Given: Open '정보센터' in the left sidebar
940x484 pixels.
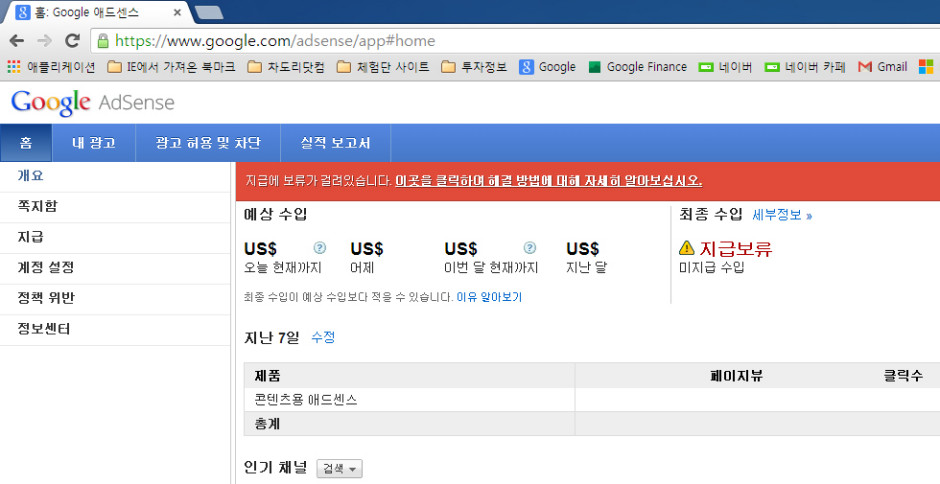Looking at the screenshot, I should click(115, 329).
